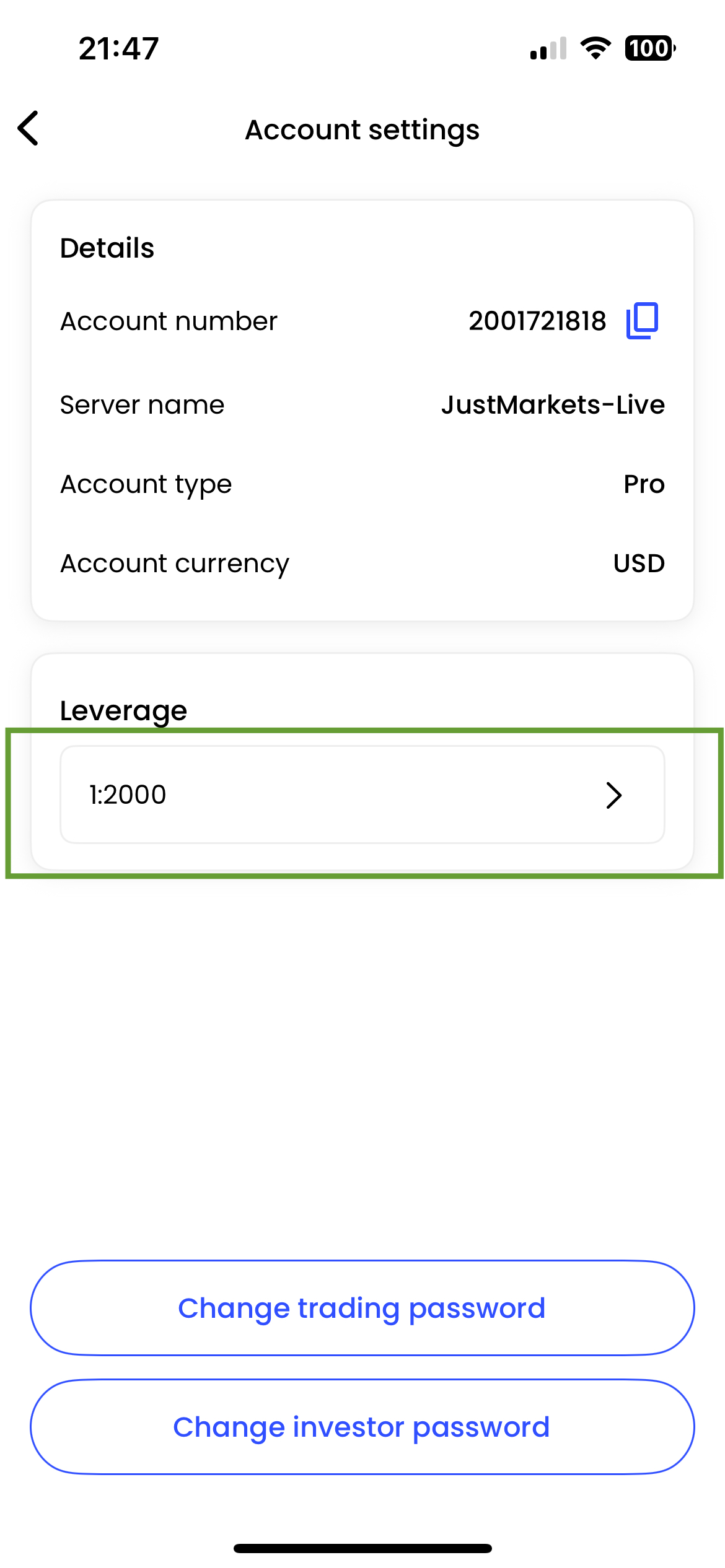Tap the Server name label
This screenshot has height=1568, width=725.
click(x=143, y=405)
